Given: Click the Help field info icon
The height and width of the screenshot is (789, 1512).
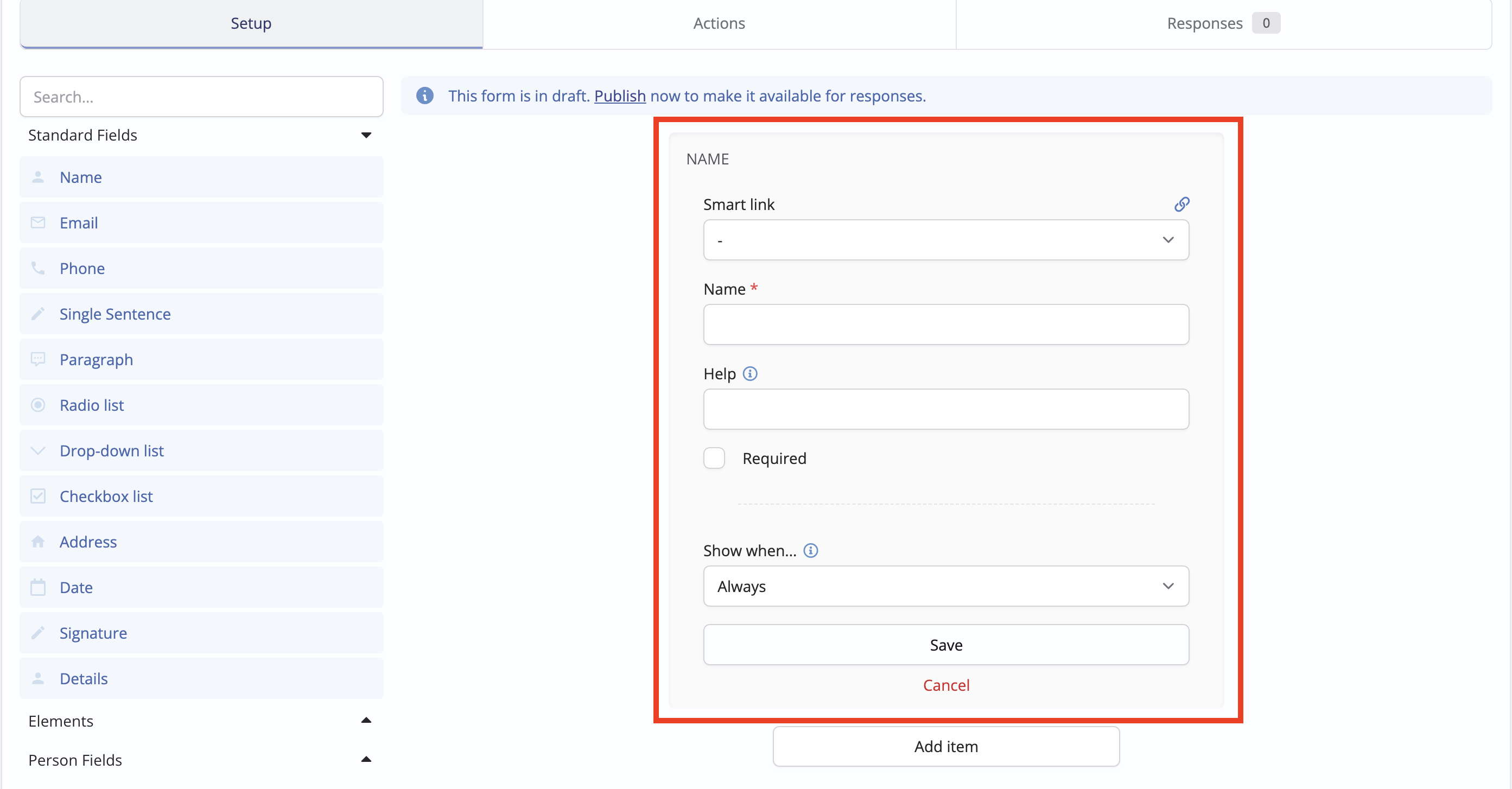Looking at the screenshot, I should 749,373.
